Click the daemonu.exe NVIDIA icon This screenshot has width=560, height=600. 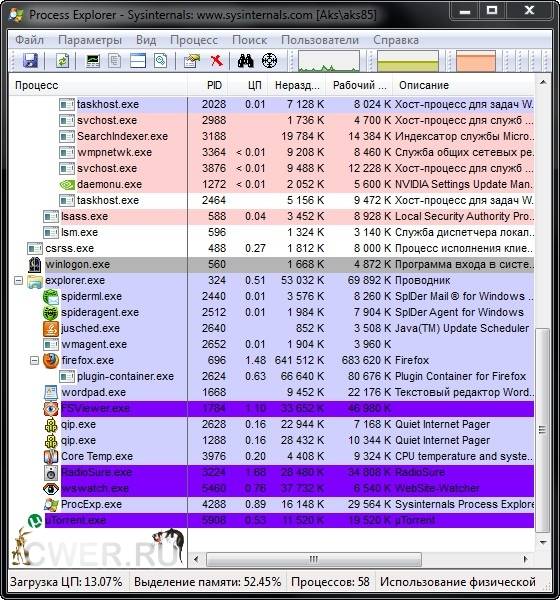pos(67,185)
